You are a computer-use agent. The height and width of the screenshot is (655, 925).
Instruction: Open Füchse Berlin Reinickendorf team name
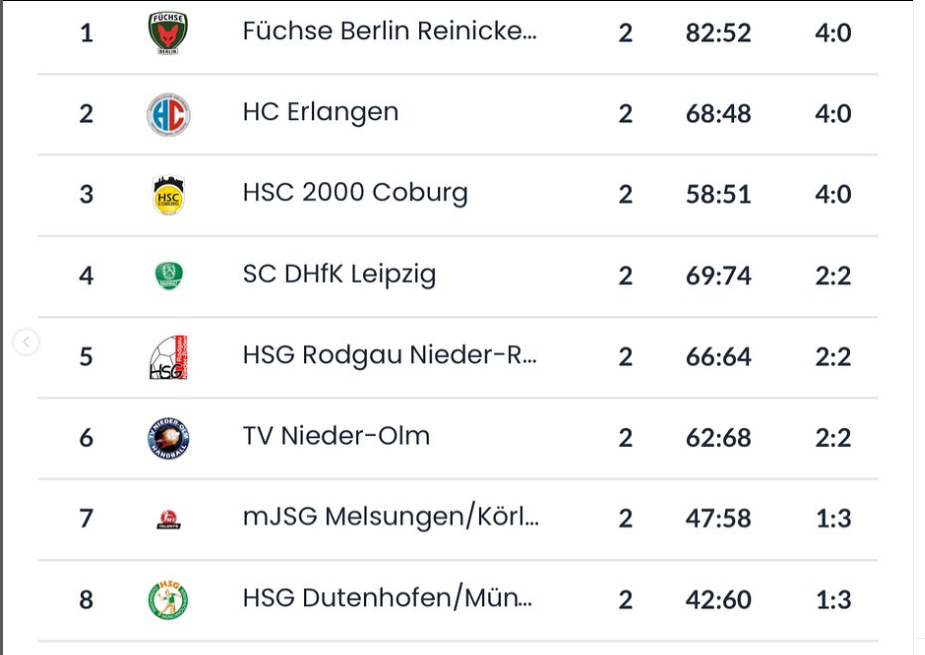[390, 31]
